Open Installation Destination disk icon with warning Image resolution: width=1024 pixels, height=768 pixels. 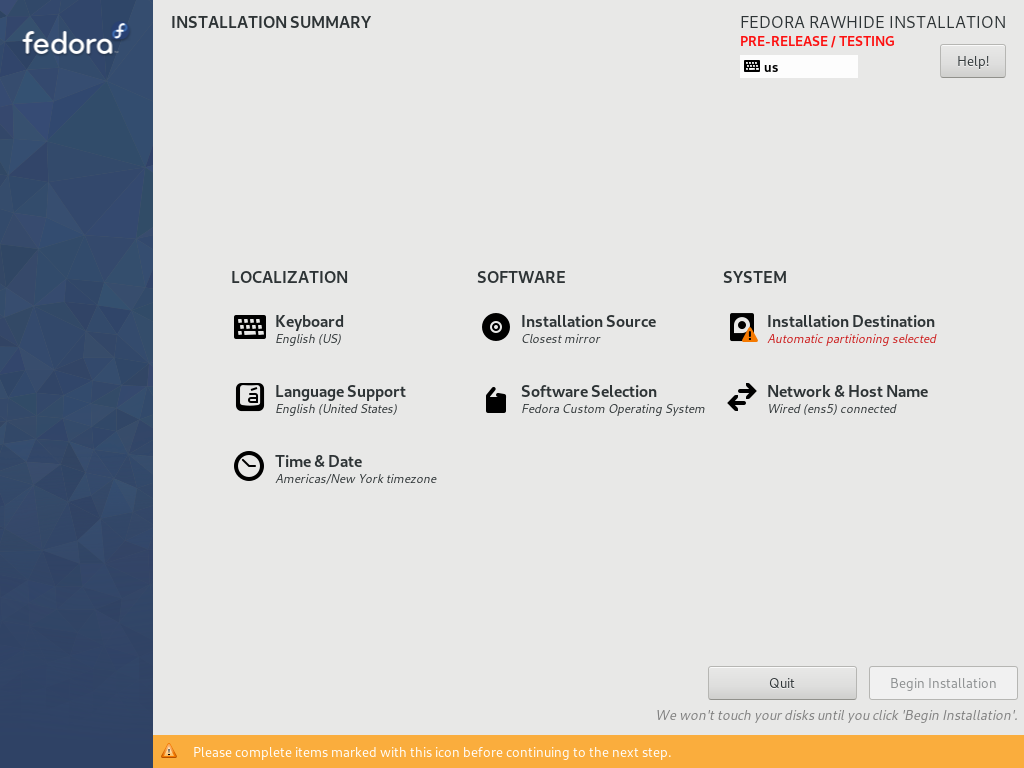click(743, 328)
